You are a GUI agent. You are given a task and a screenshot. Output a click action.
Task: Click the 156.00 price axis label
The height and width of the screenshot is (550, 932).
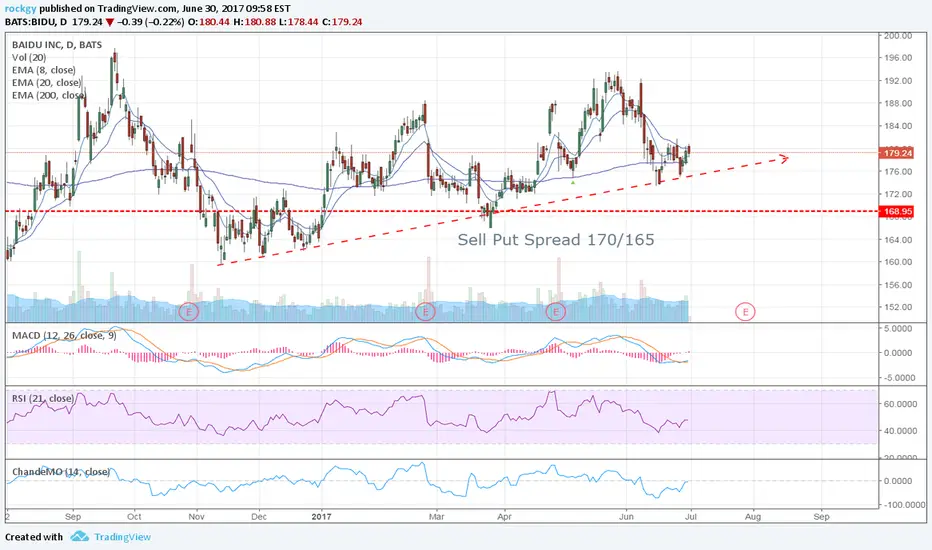(898, 285)
